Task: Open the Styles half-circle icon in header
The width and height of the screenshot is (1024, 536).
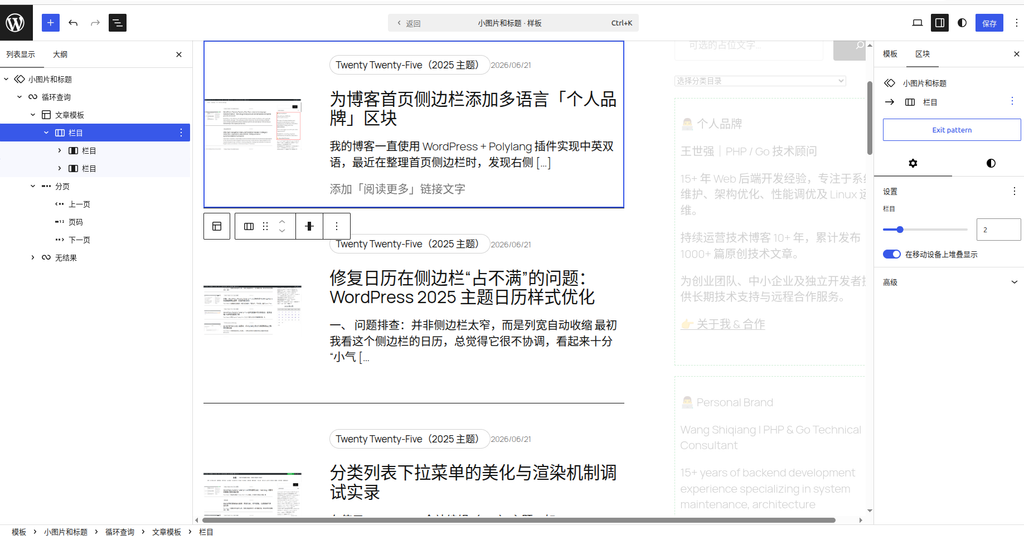Action: (x=962, y=23)
